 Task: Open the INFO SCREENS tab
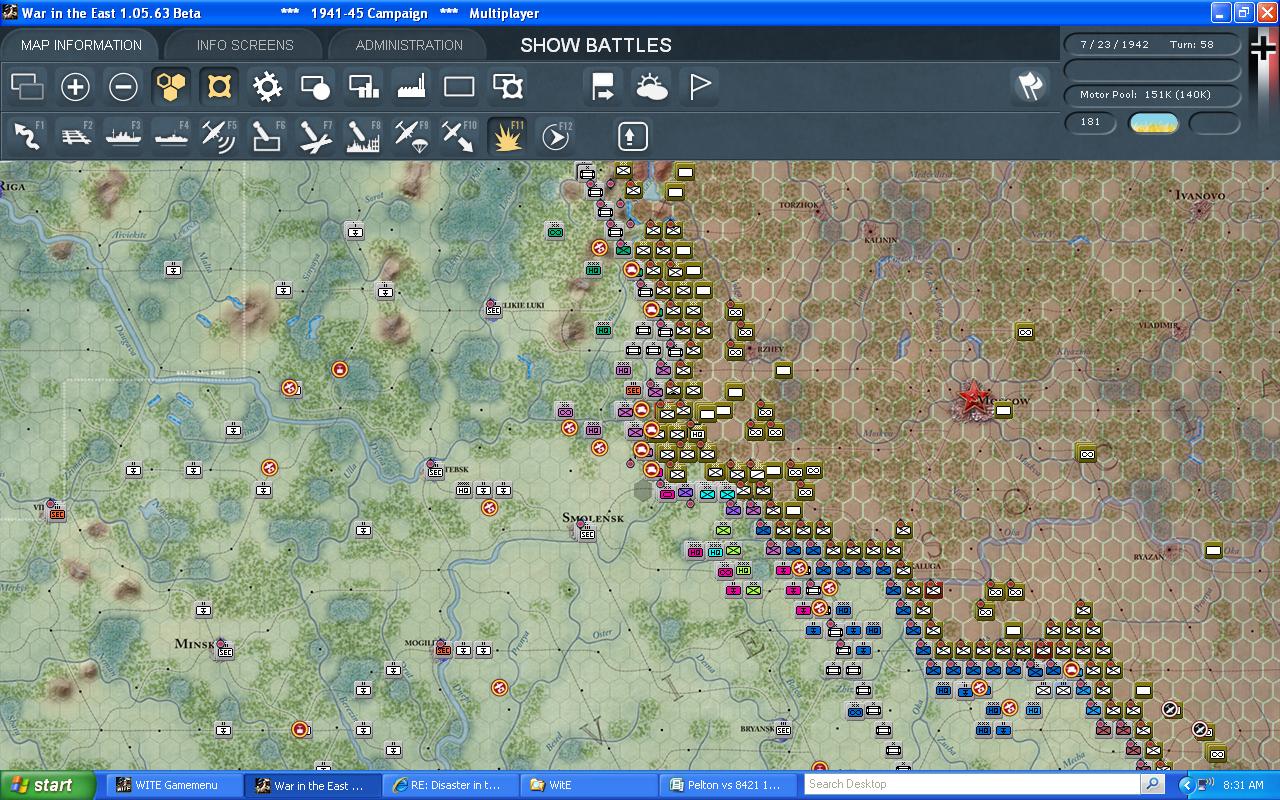point(245,45)
